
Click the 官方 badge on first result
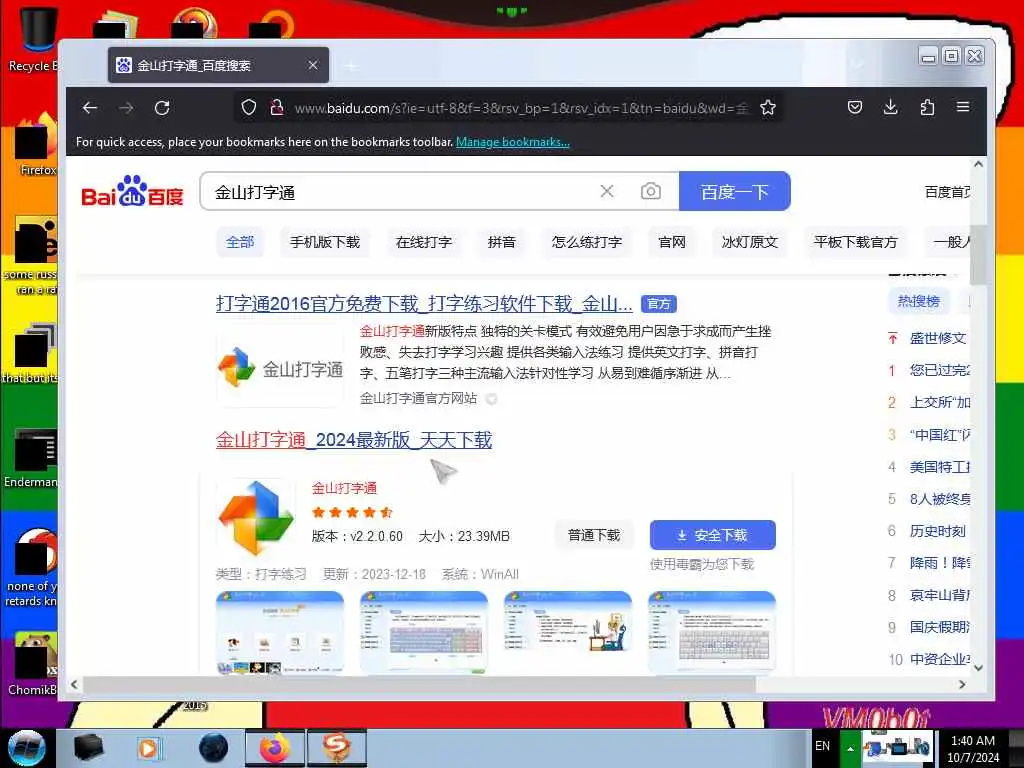pos(659,304)
